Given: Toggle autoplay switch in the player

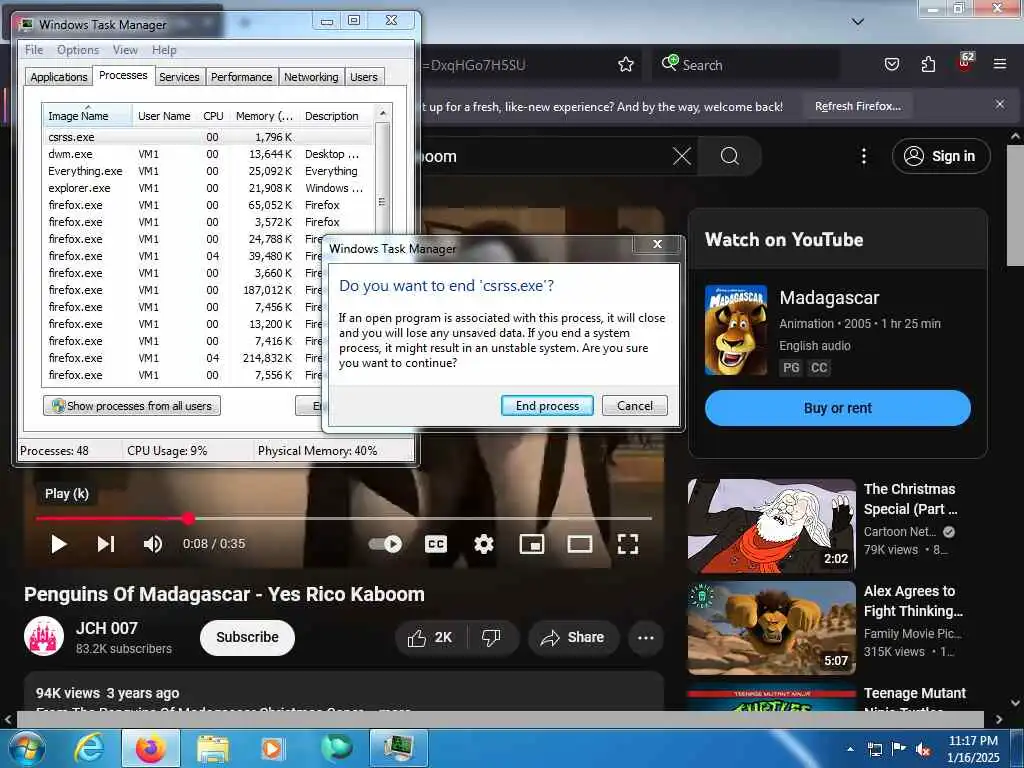Looking at the screenshot, I should 385,544.
